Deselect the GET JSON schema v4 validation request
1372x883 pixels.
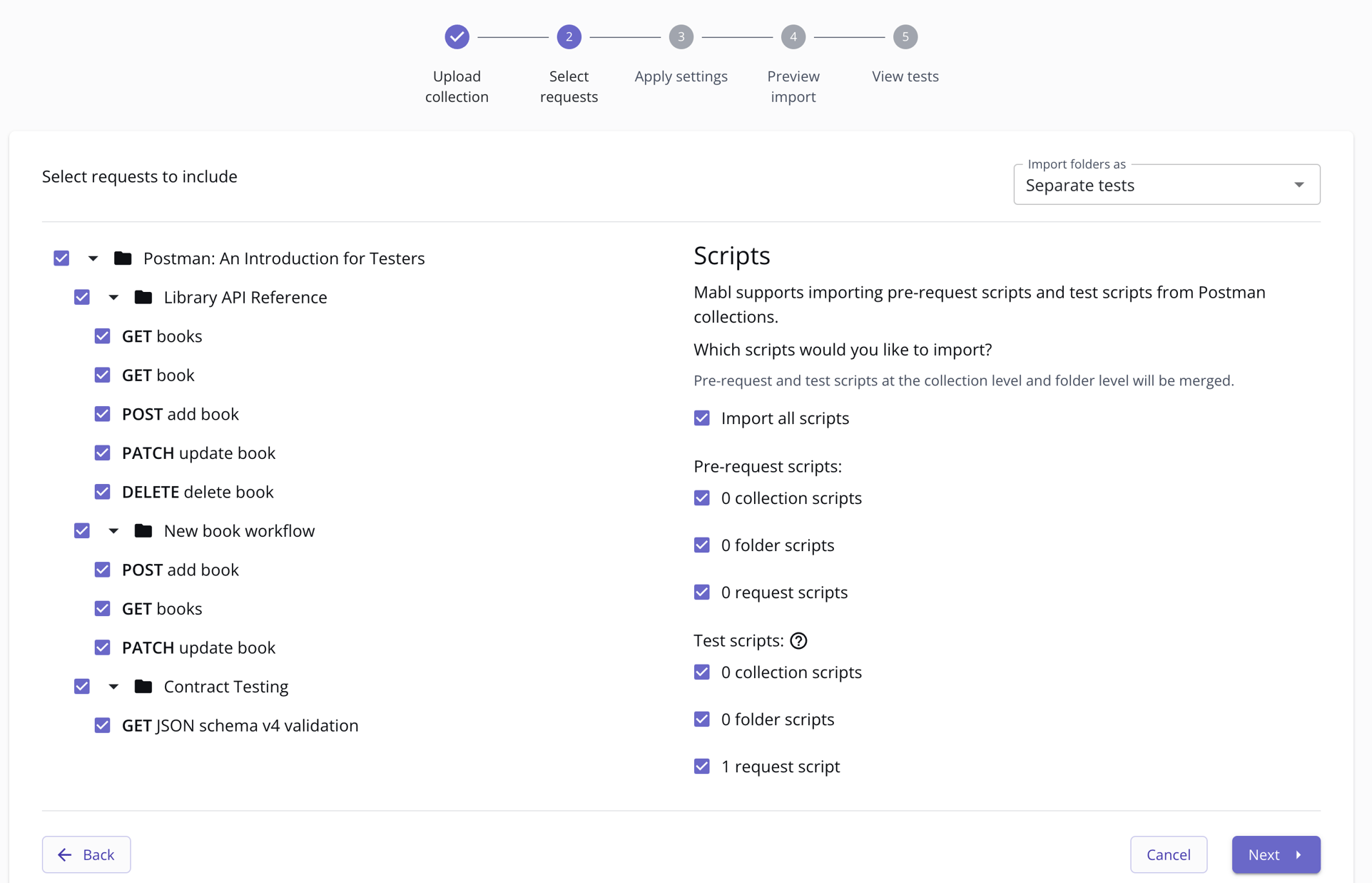pyautogui.click(x=102, y=725)
